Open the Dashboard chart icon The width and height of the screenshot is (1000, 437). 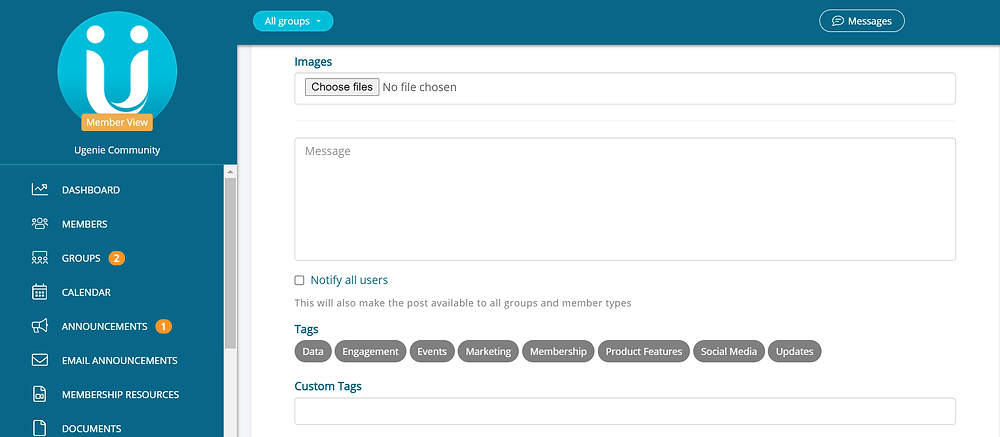(40, 189)
